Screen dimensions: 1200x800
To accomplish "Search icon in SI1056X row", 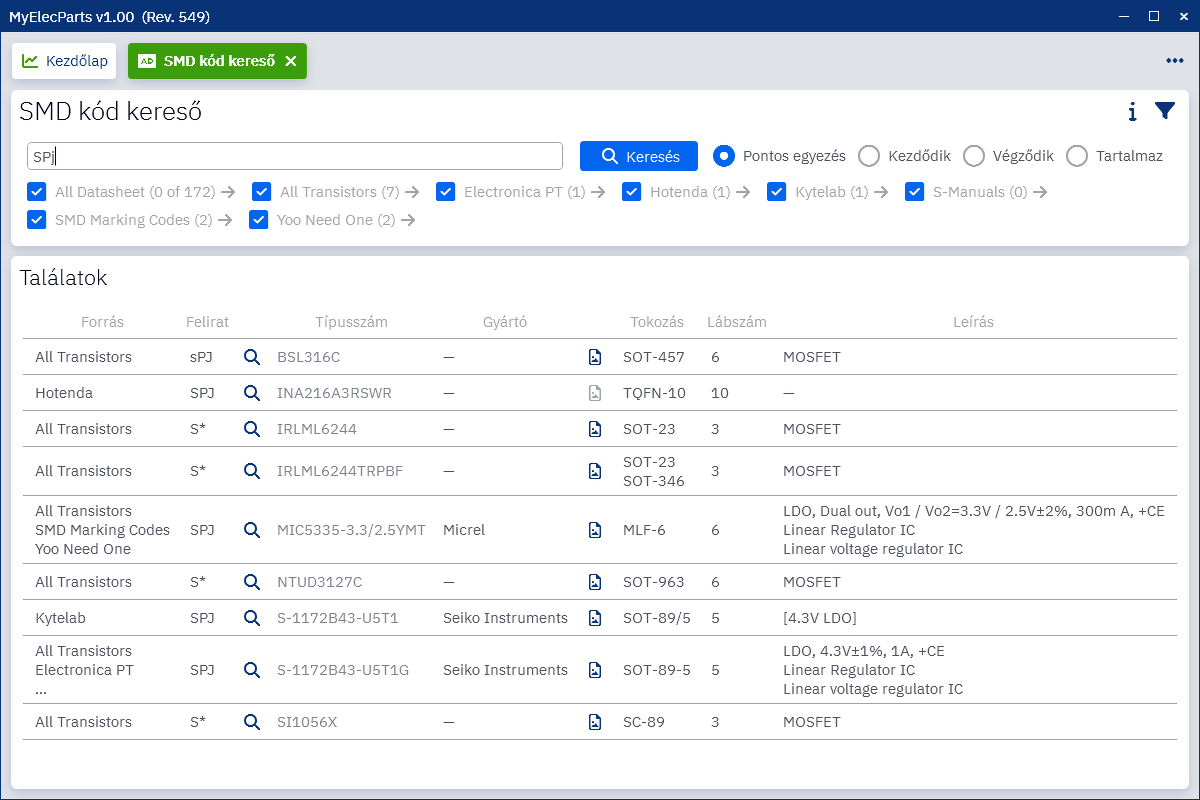I will (252, 722).
